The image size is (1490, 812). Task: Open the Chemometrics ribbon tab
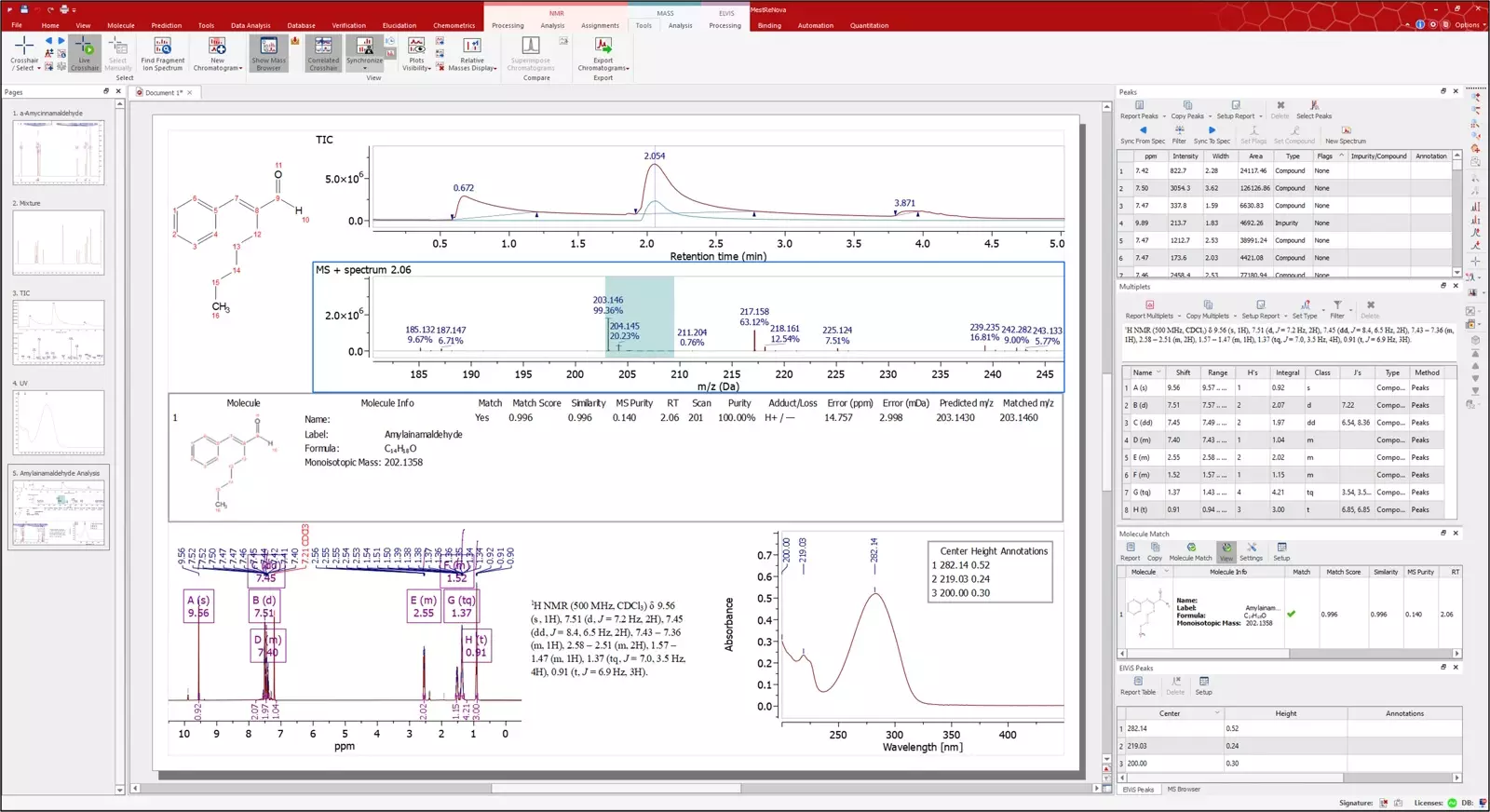pyautogui.click(x=454, y=25)
